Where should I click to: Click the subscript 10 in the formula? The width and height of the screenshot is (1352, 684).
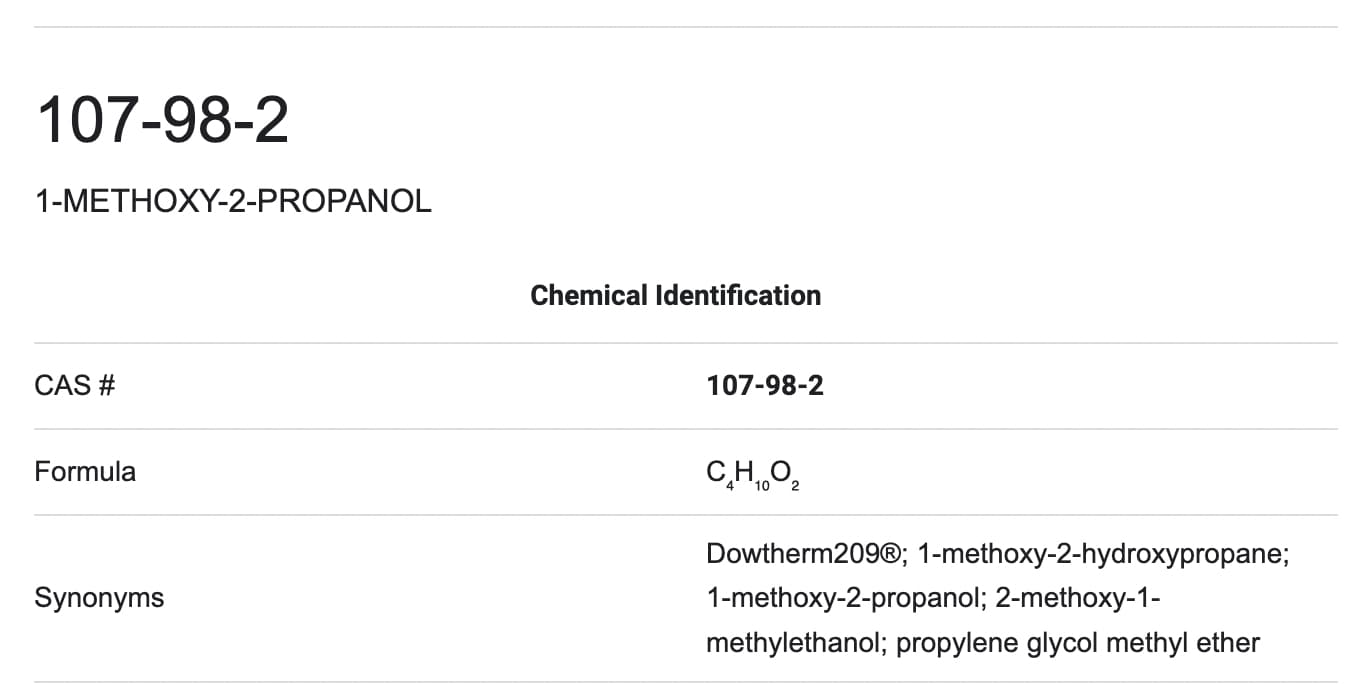(x=763, y=486)
